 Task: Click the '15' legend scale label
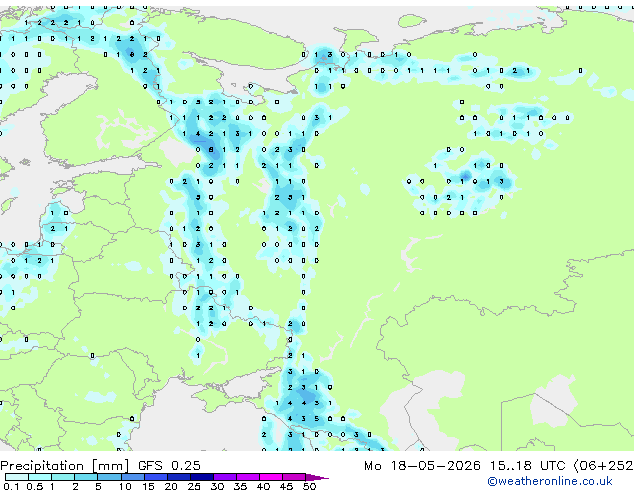[x=148, y=486]
